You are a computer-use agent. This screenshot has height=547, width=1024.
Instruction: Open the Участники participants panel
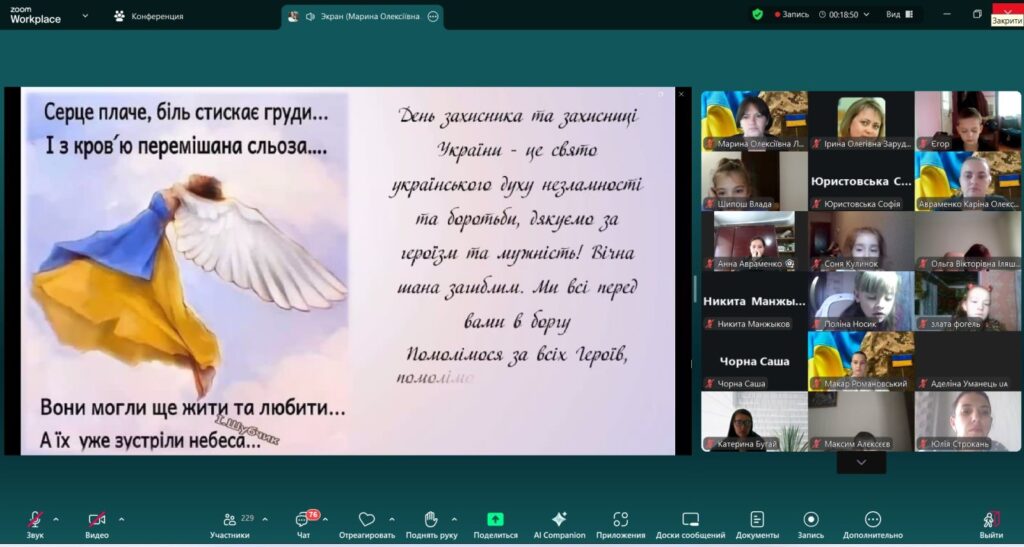[229, 520]
